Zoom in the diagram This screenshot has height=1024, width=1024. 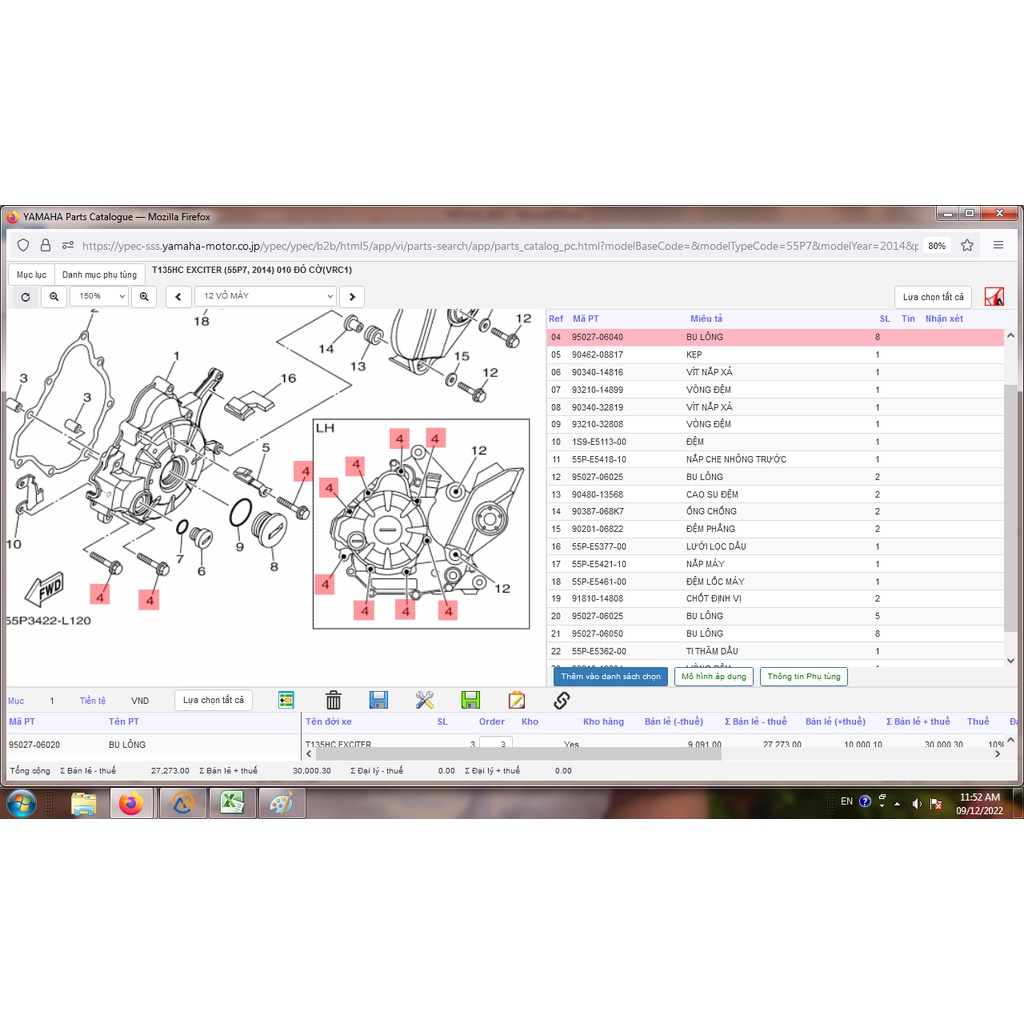pyautogui.click(x=144, y=296)
